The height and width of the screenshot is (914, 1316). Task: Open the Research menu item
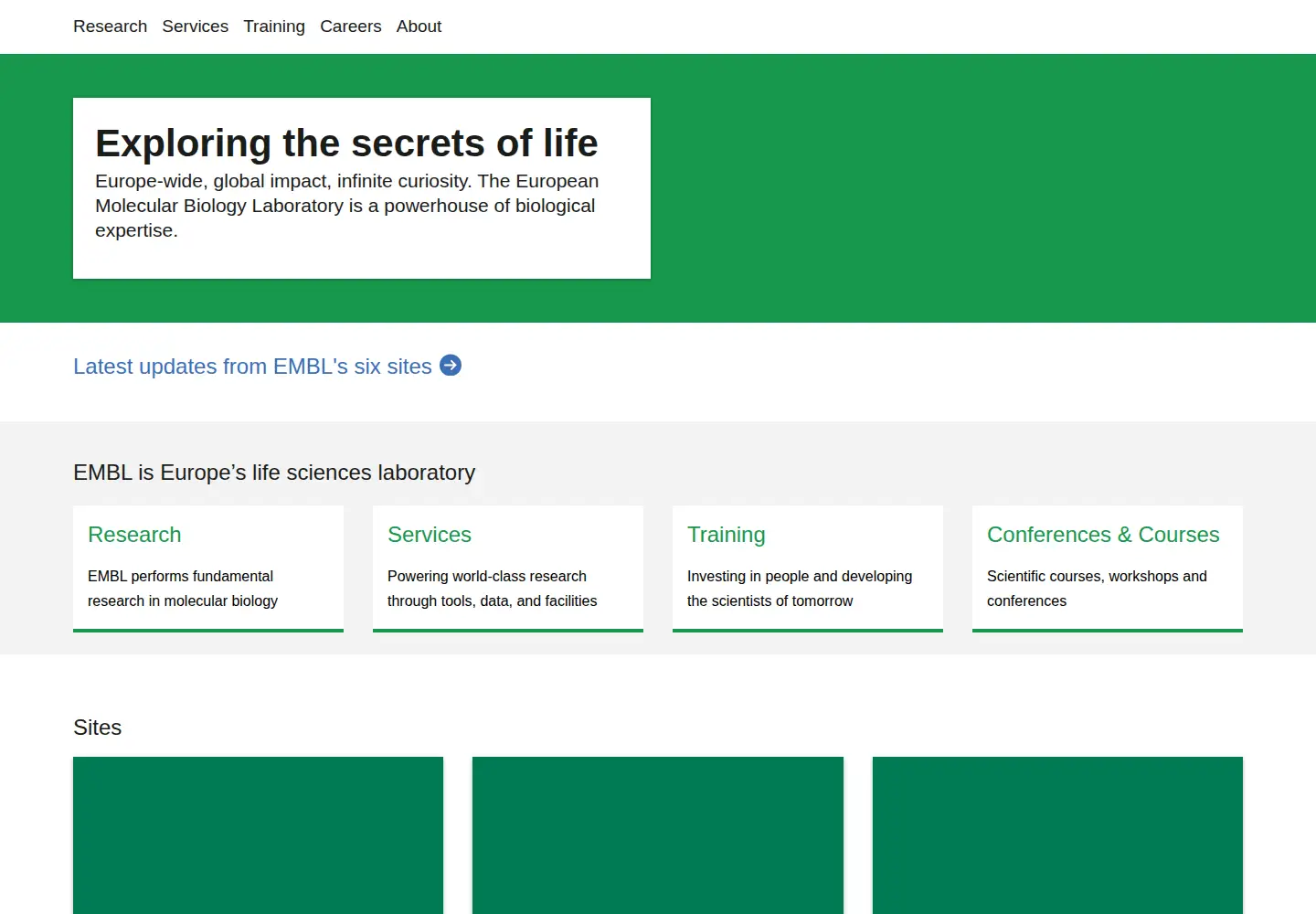click(x=110, y=27)
